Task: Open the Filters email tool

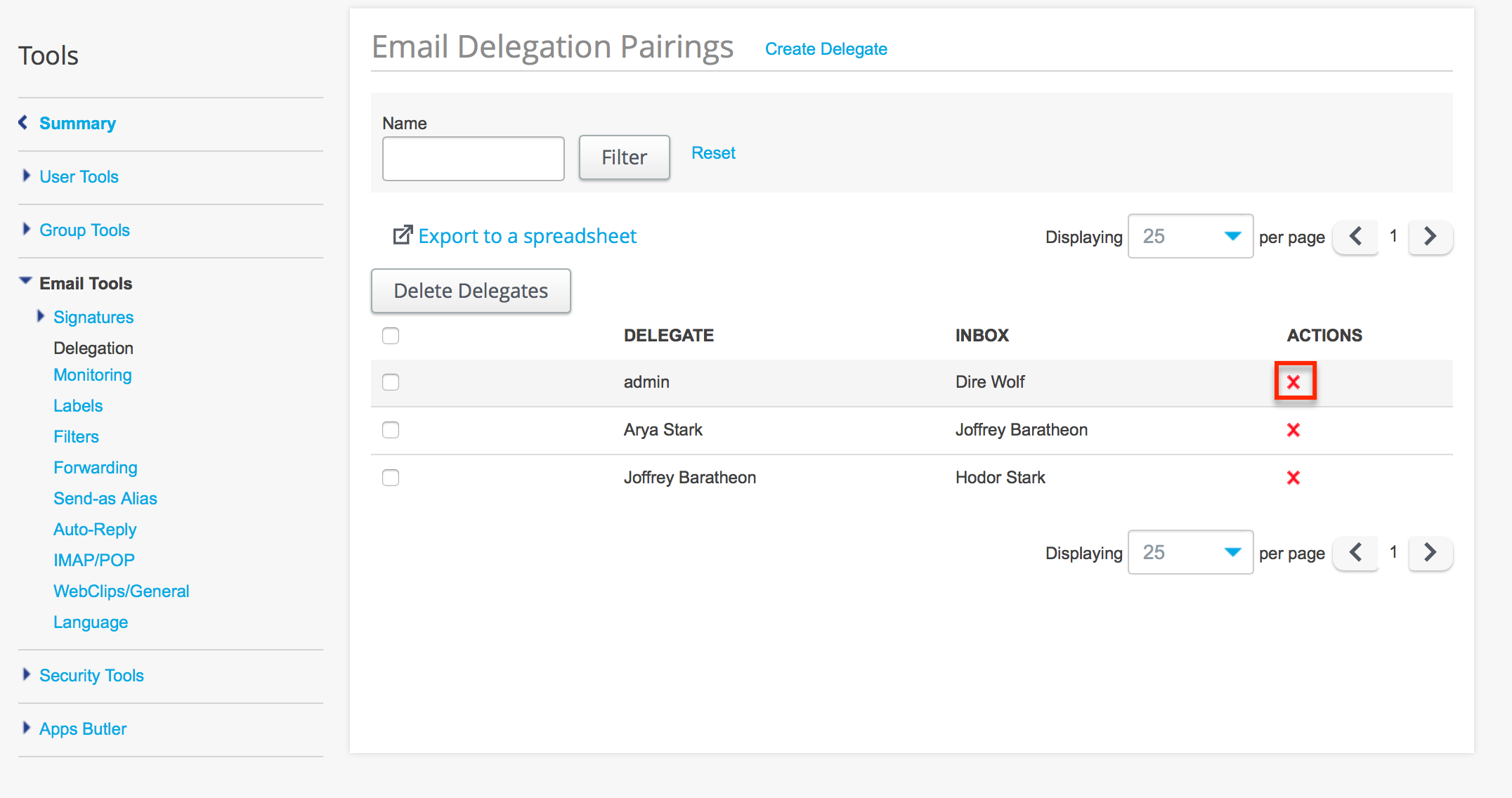Action: [76, 437]
